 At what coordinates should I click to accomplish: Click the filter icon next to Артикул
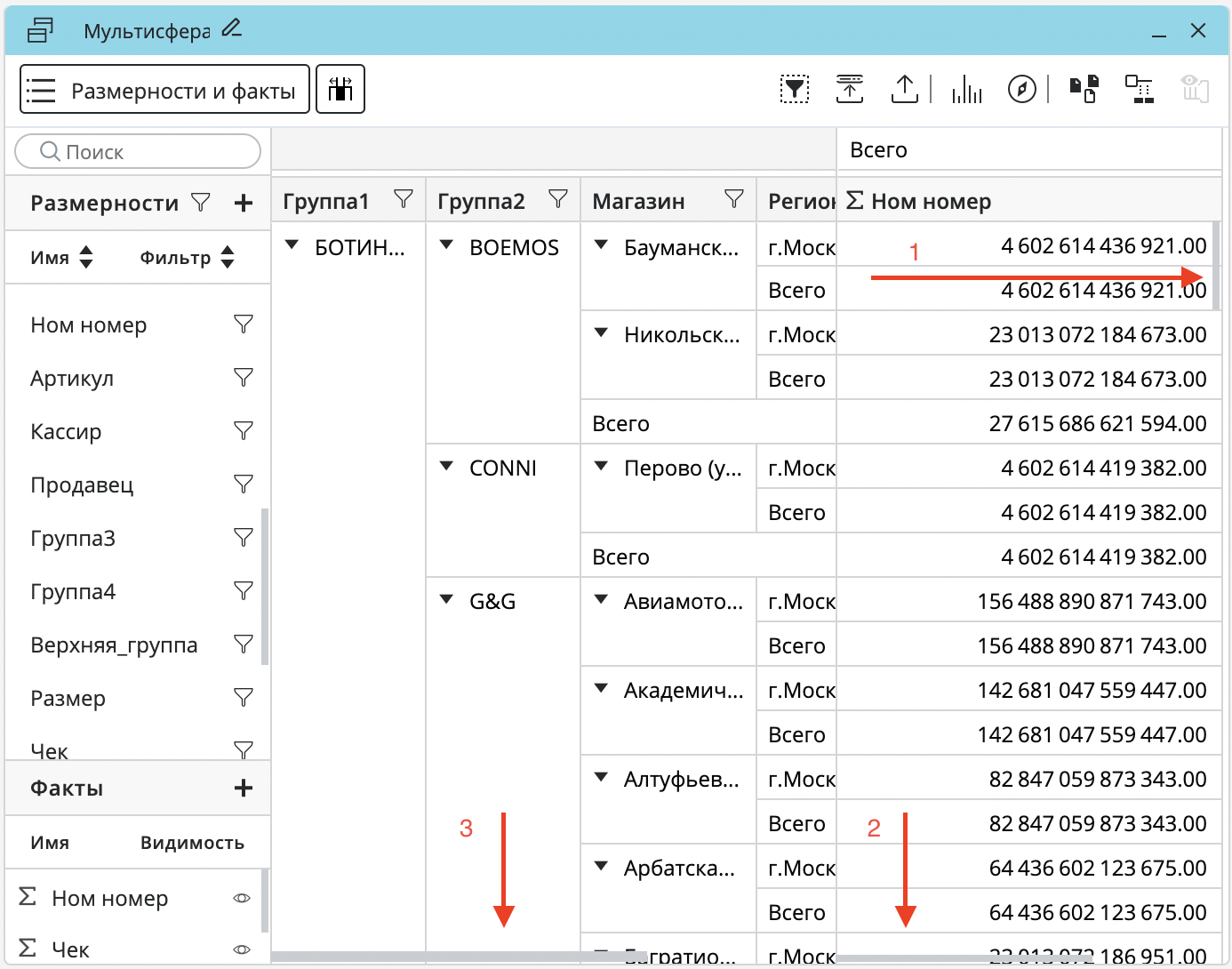[x=243, y=378]
